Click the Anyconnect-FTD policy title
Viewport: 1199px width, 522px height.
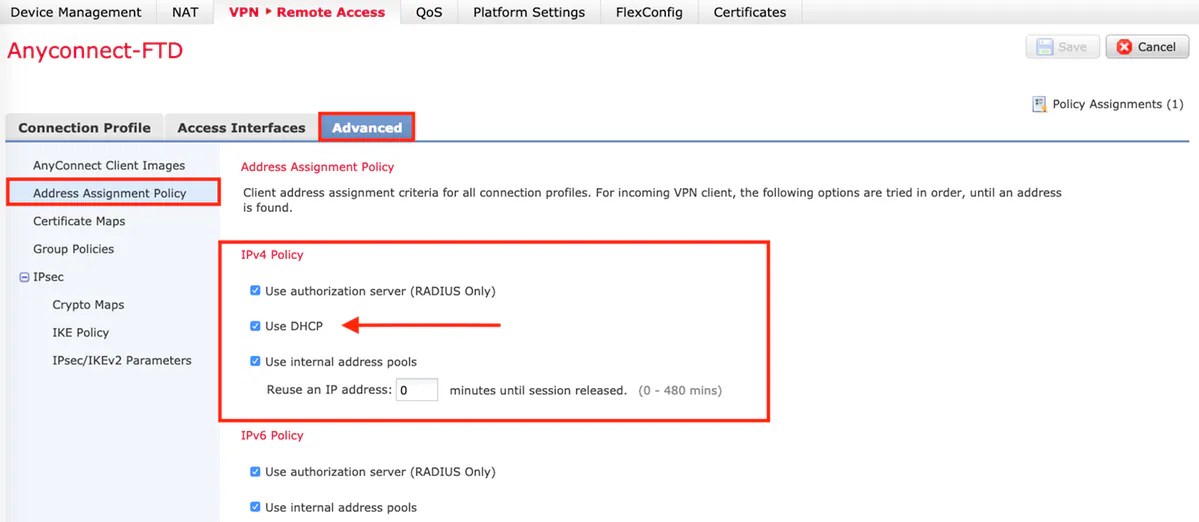tap(95, 51)
